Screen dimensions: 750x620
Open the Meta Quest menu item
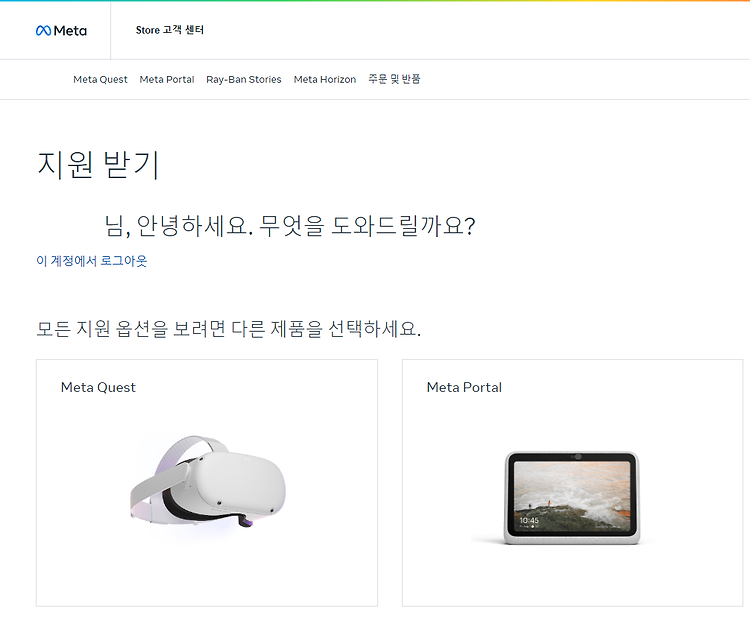coord(100,79)
